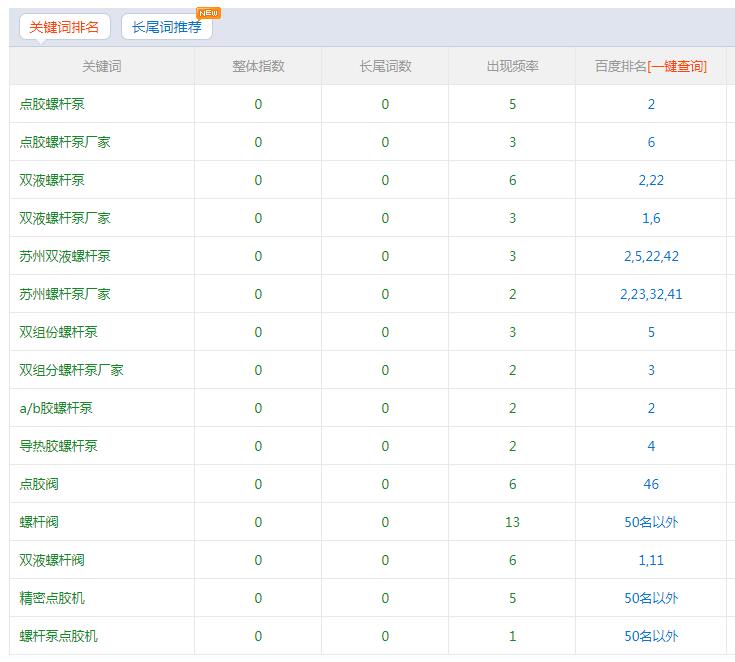The height and width of the screenshot is (662, 735).
Task: Click Baidu rank 1,6 for 双液螺杆泵厂家
Action: [x=651, y=218]
